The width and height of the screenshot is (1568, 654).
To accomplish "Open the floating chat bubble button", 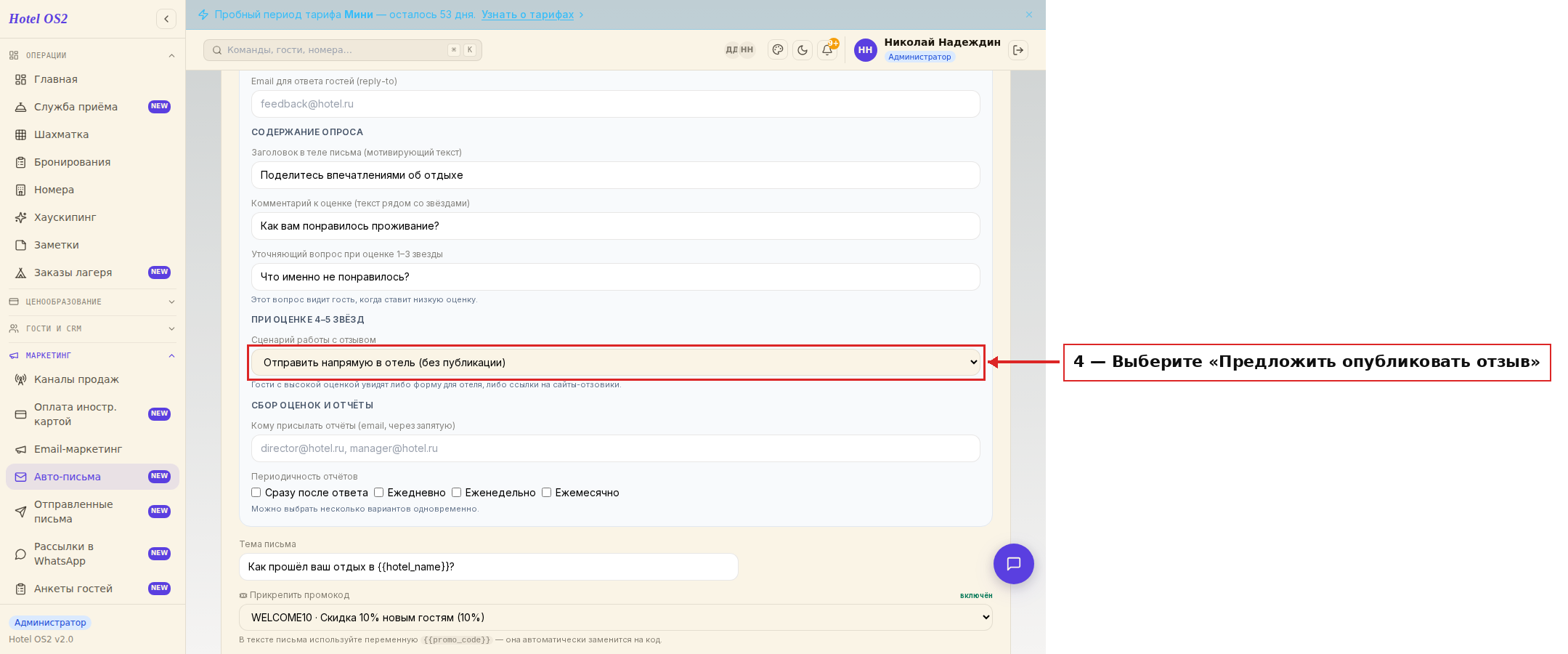I will click(x=1014, y=564).
